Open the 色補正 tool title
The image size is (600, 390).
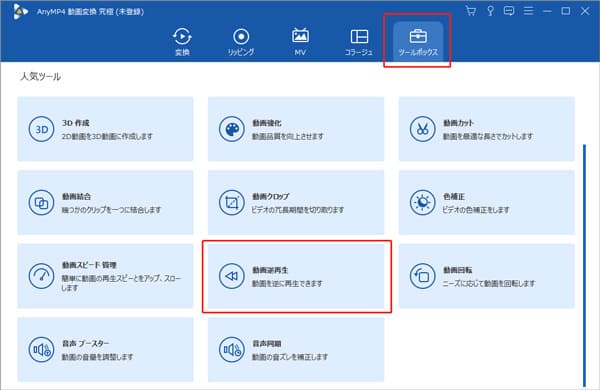[x=454, y=196]
